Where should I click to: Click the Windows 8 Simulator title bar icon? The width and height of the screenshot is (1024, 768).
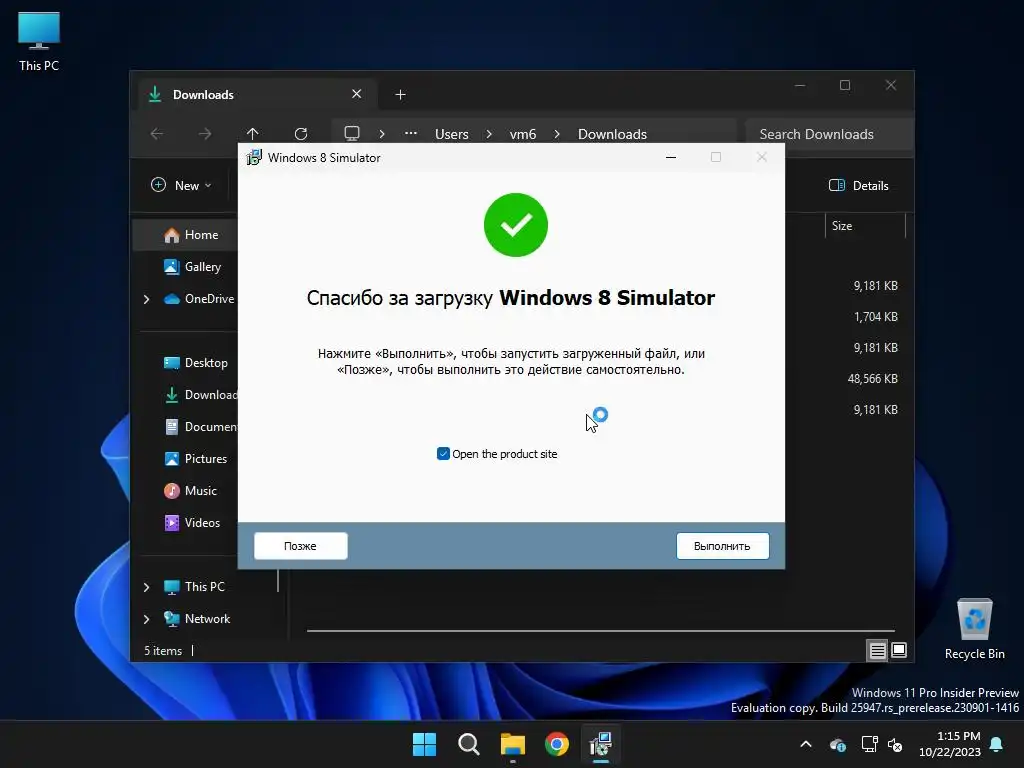[x=253, y=157]
